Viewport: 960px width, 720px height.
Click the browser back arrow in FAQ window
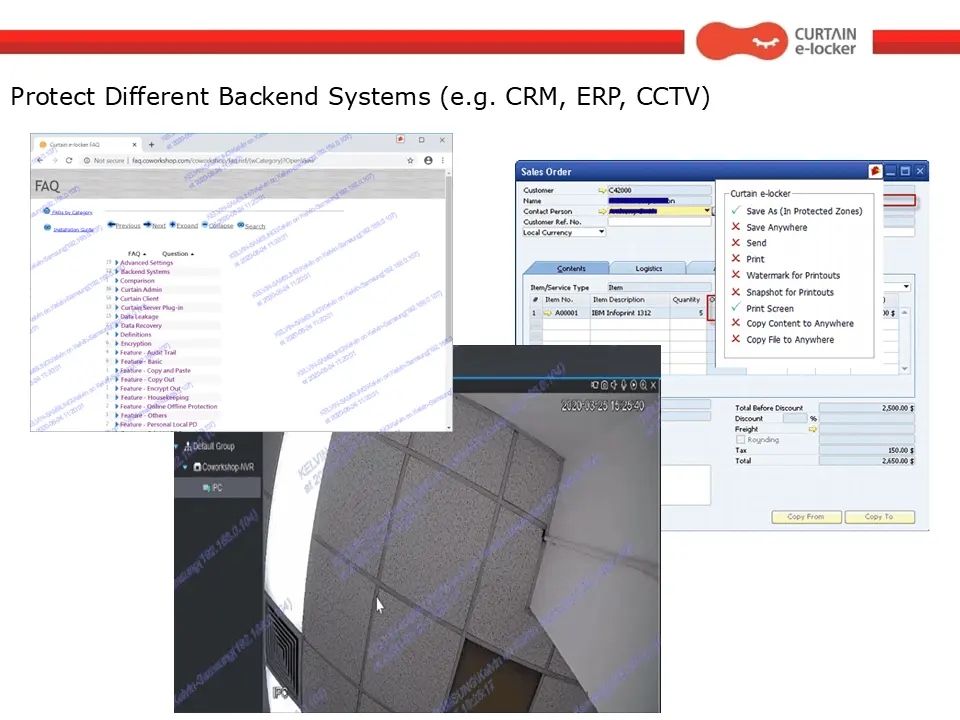click(39, 160)
